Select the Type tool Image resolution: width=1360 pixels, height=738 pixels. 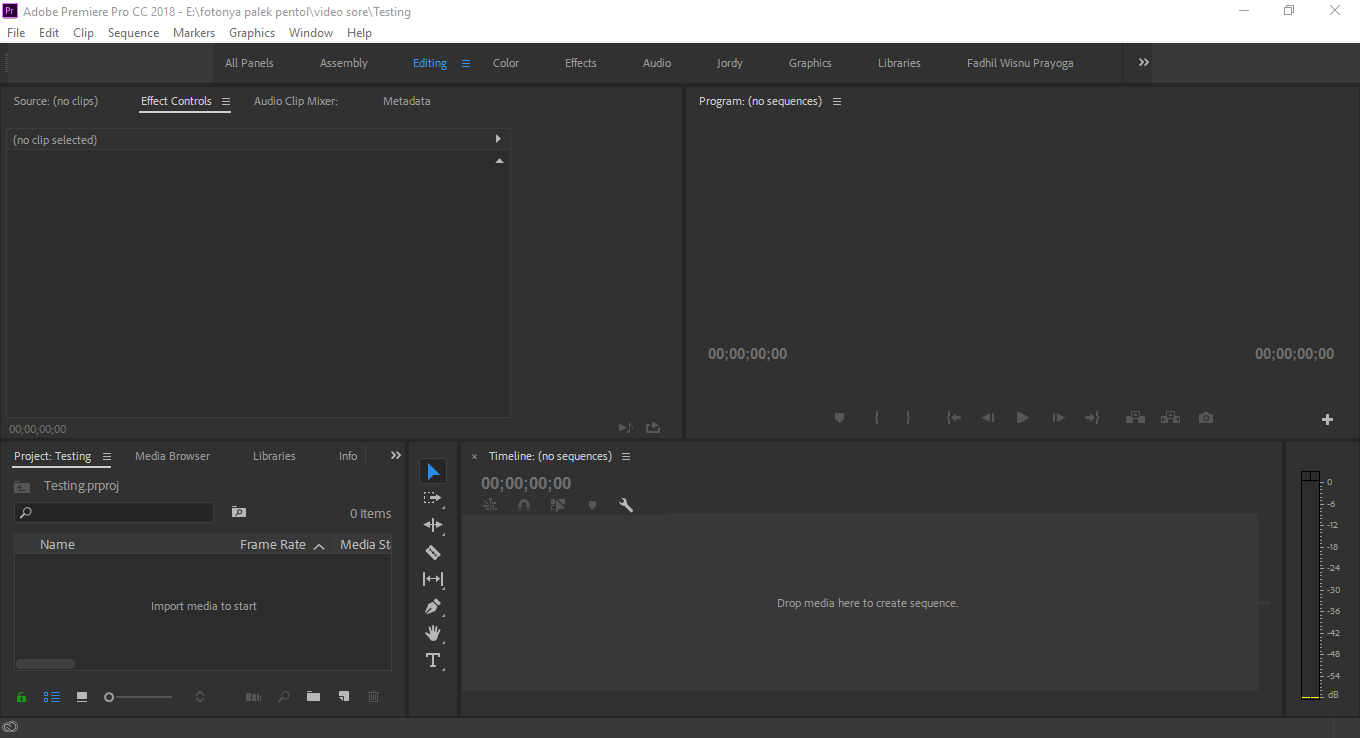pos(433,660)
